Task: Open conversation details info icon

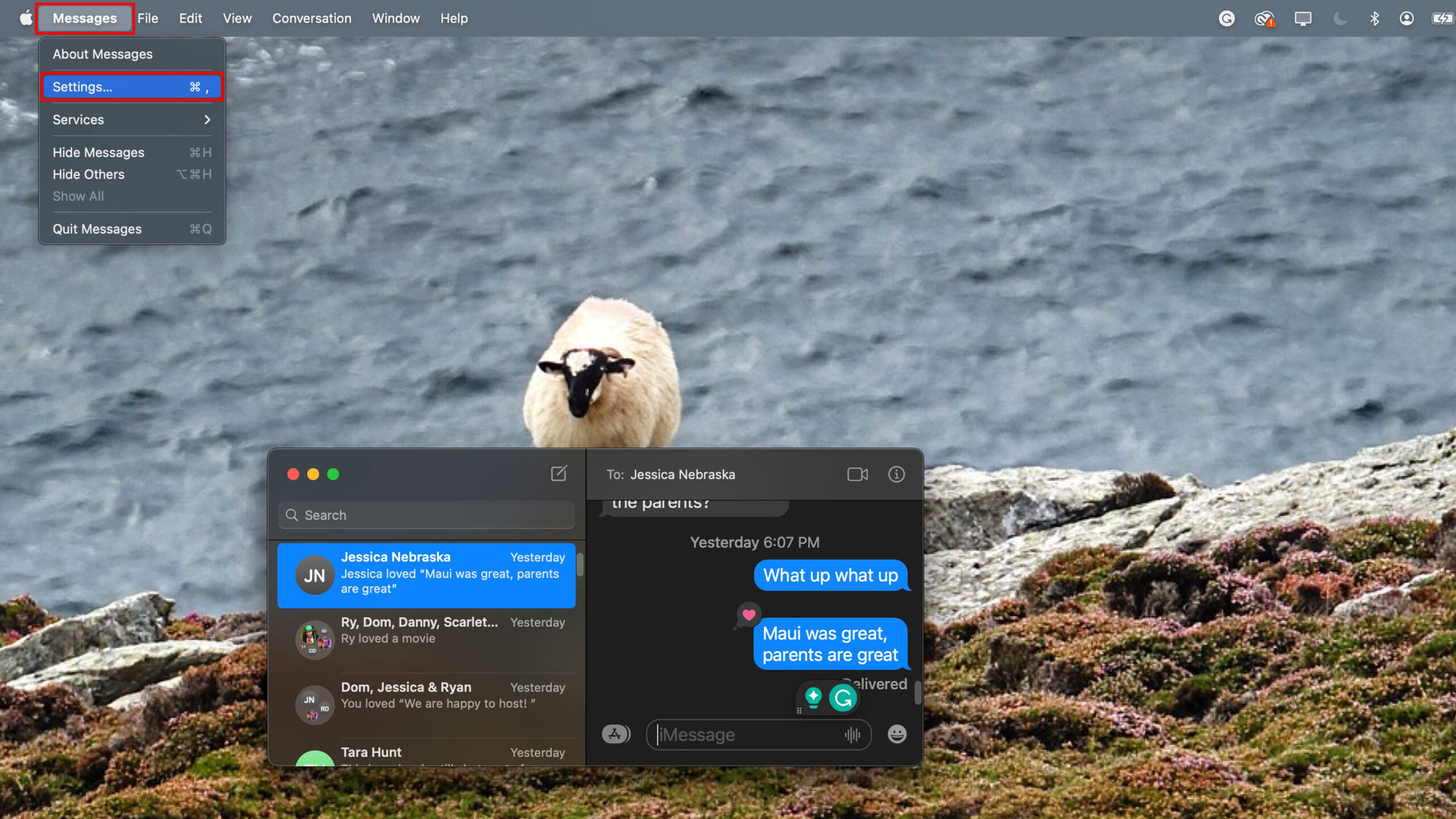Action: [896, 475]
